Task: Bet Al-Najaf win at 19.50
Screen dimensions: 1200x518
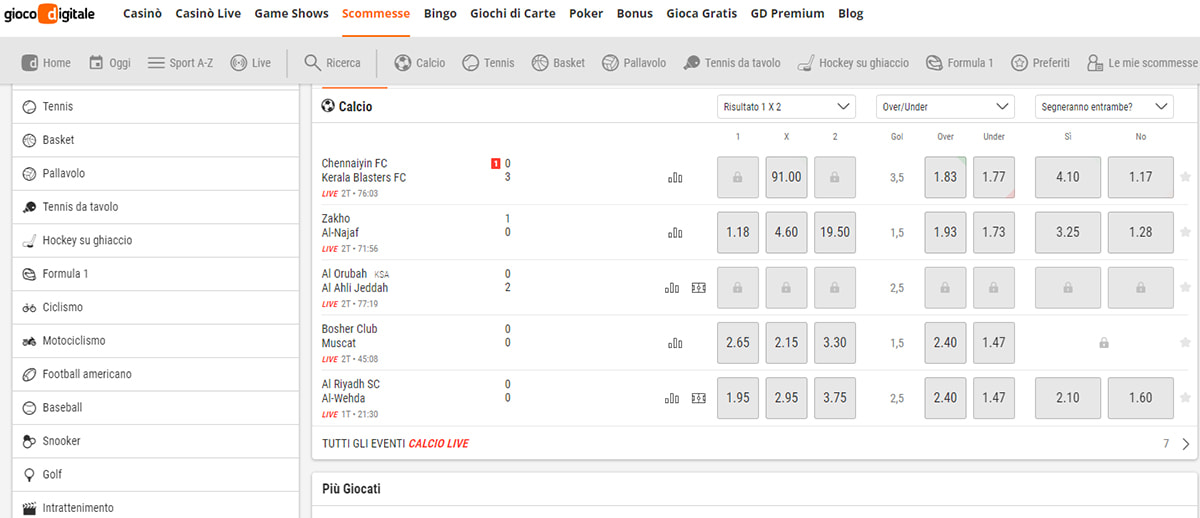Action: (835, 232)
